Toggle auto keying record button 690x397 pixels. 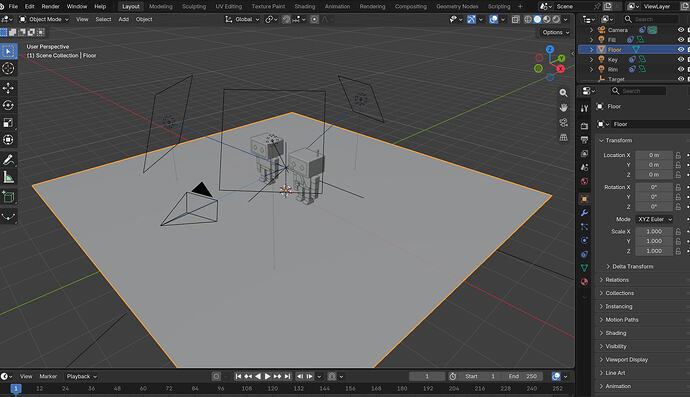pyautogui.click(x=216, y=376)
